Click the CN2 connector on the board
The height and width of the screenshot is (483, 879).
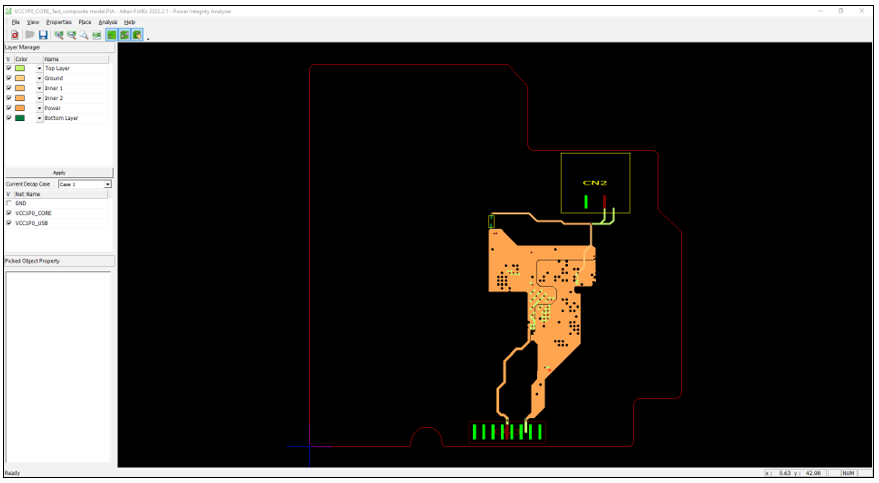[595, 183]
